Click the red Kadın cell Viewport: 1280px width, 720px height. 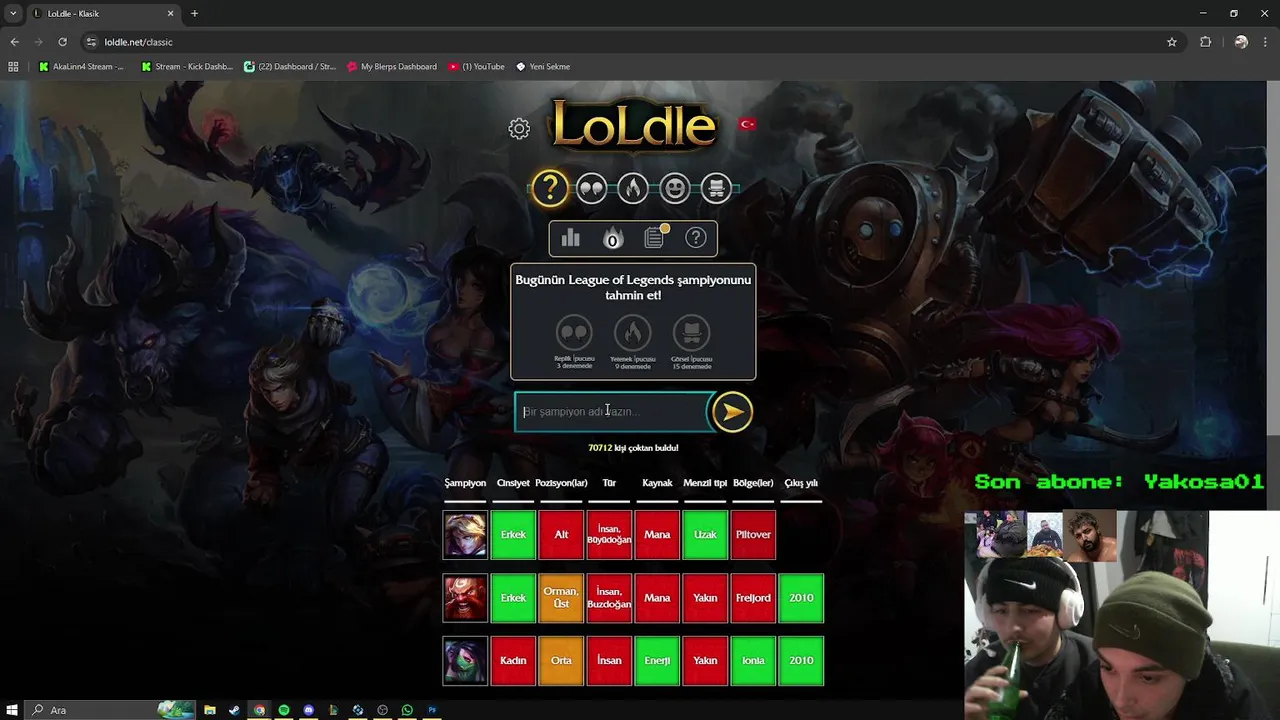pos(513,661)
